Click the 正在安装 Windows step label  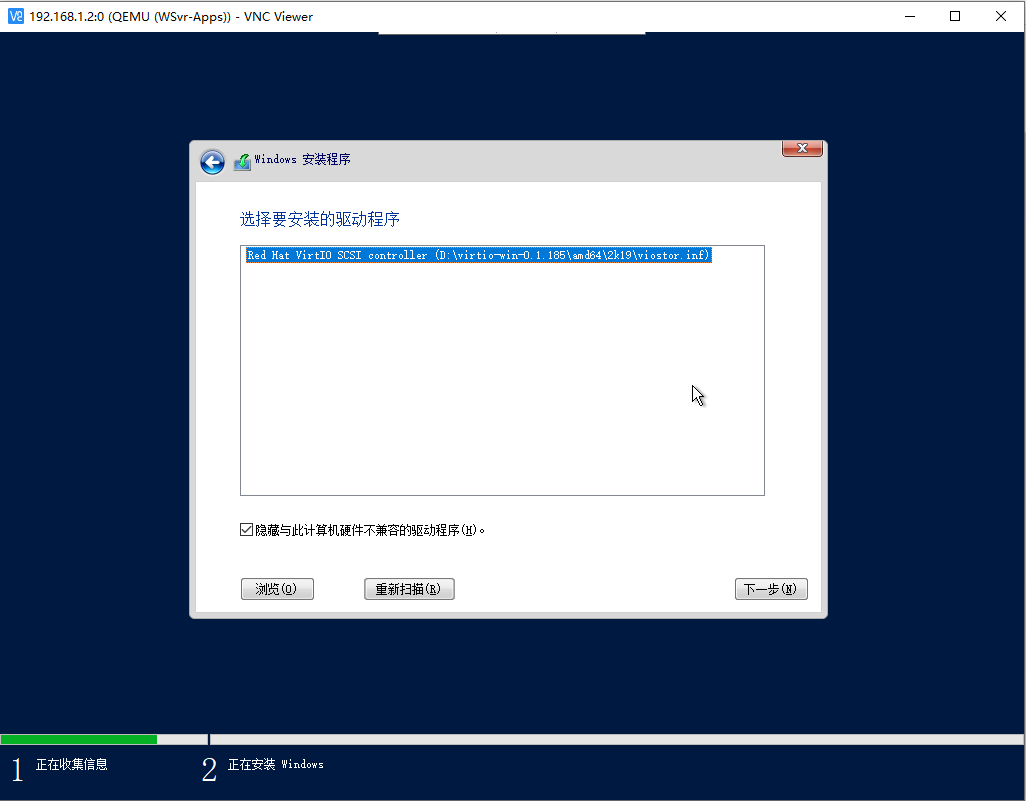click(275, 764)
